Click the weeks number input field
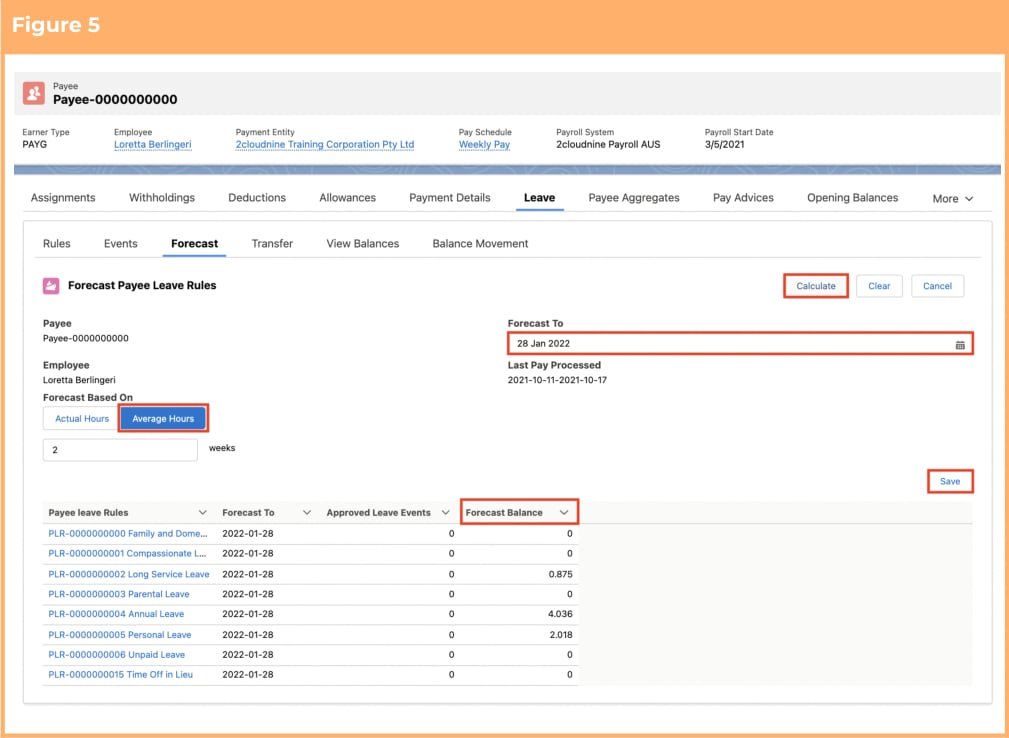1009x738 pixels. click(120, 450)
